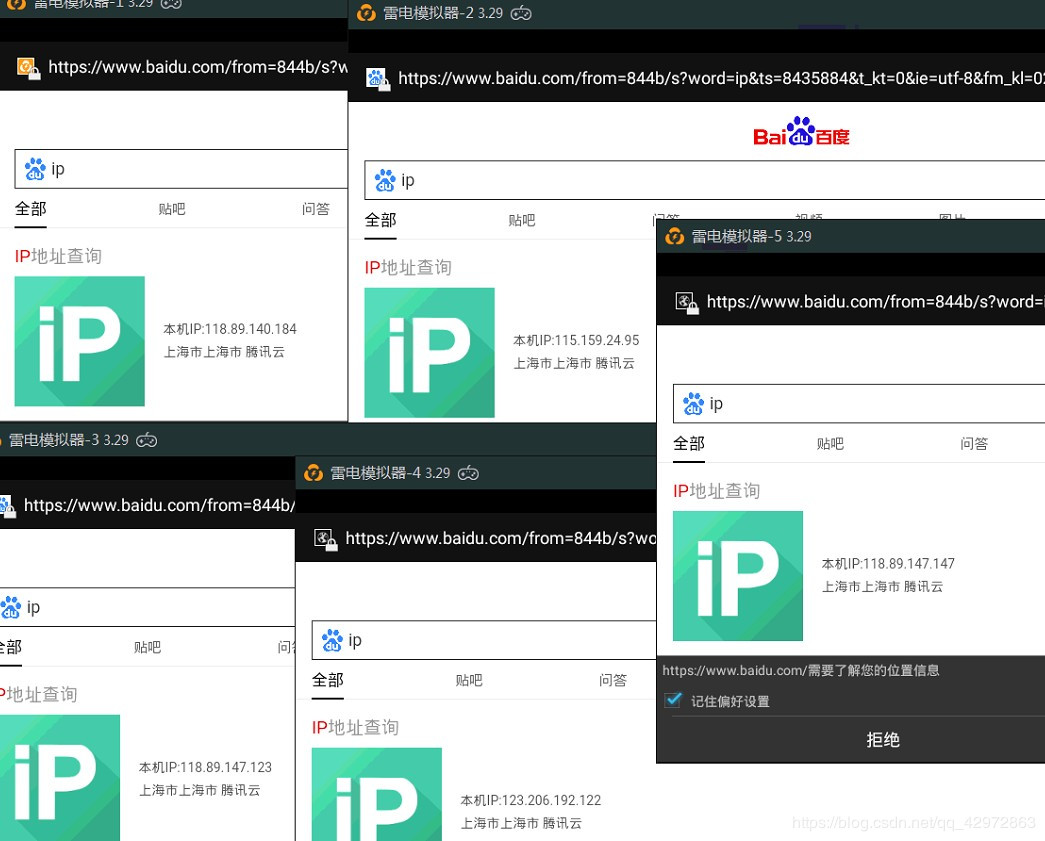Open the IP地址查询 result link in 雷电模拟器-5
The width and height of the screenshot is (1045, 841).
(x=716, y=491)
